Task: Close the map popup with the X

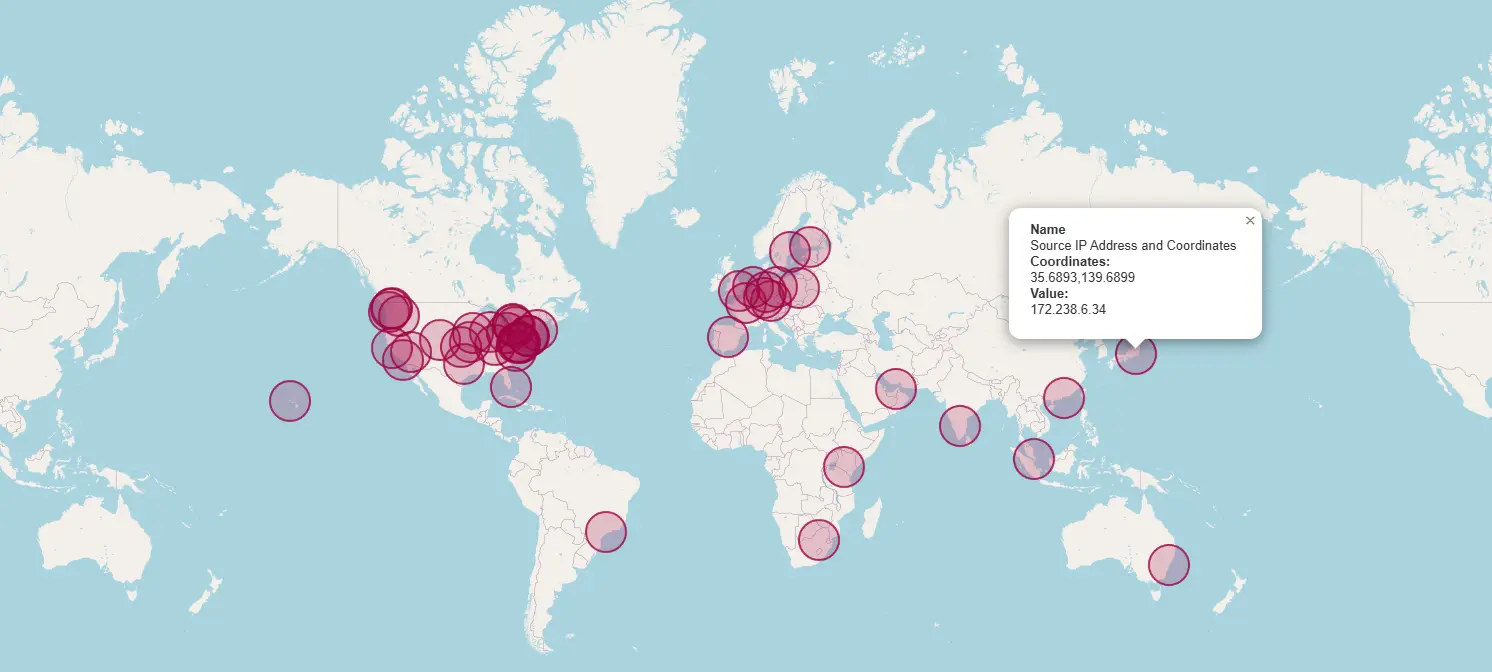Action: pos(1250,221)
